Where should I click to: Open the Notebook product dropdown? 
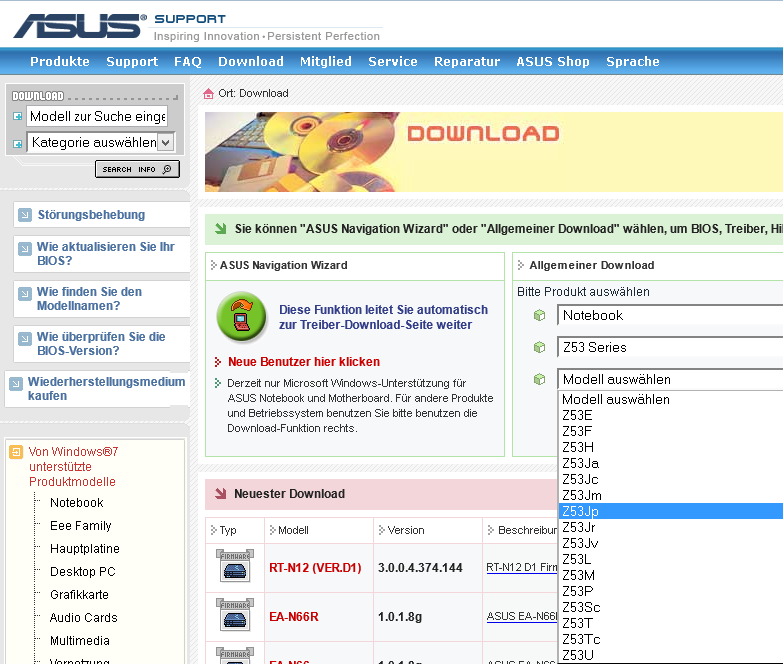[670, 316]
